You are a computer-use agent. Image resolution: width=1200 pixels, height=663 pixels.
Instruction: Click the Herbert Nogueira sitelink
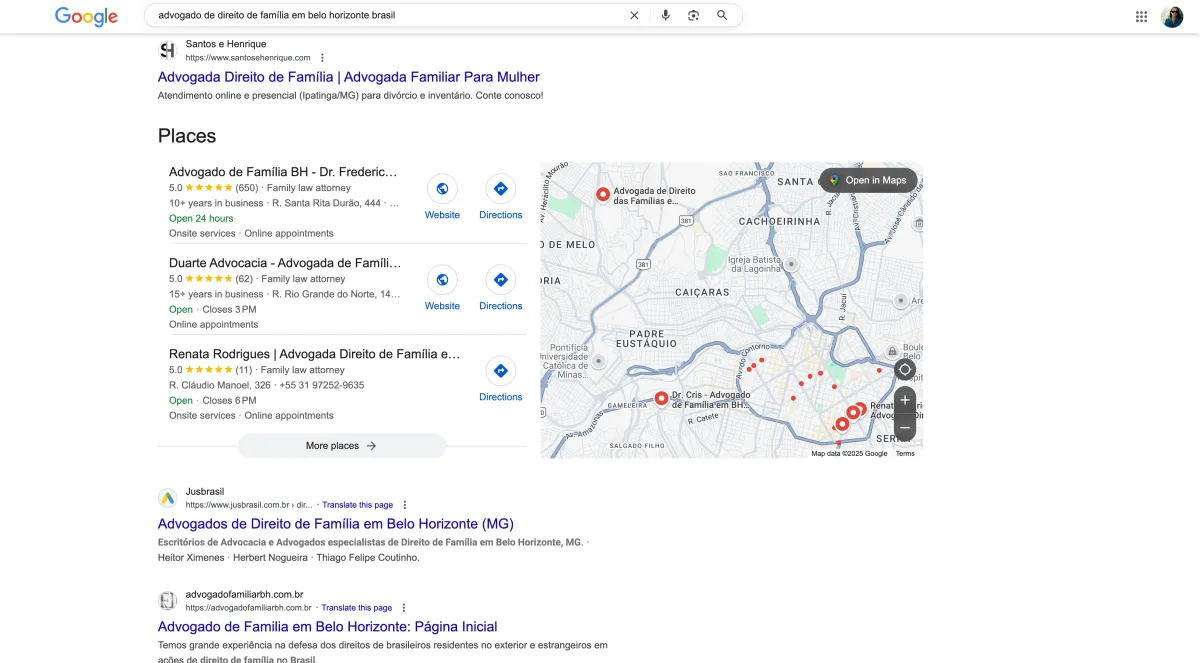(x=270, y=558)
